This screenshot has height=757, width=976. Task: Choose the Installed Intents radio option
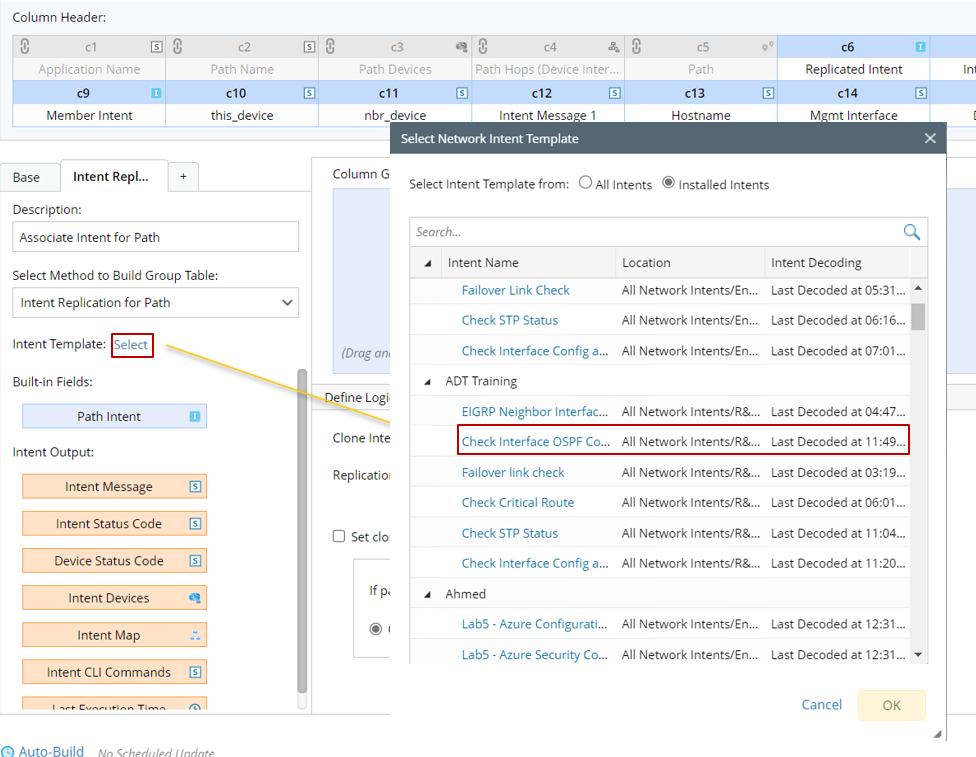click(669, 184)
